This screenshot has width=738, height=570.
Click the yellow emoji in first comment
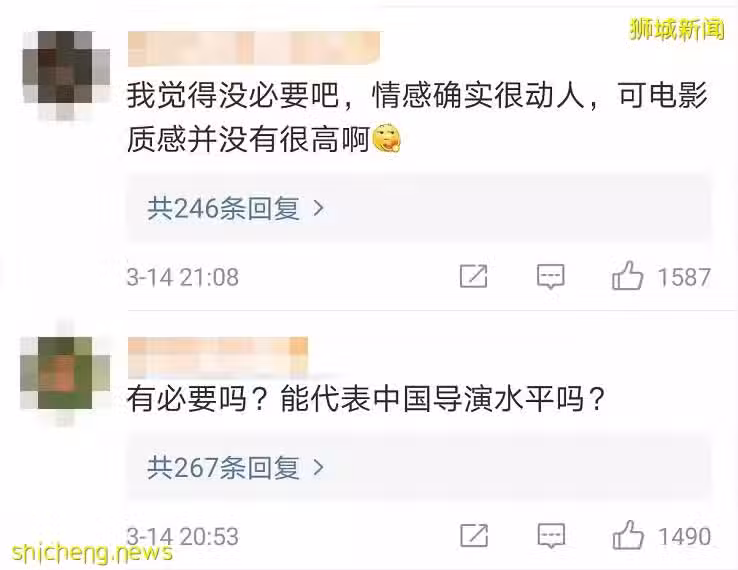[x=386, y=138]
